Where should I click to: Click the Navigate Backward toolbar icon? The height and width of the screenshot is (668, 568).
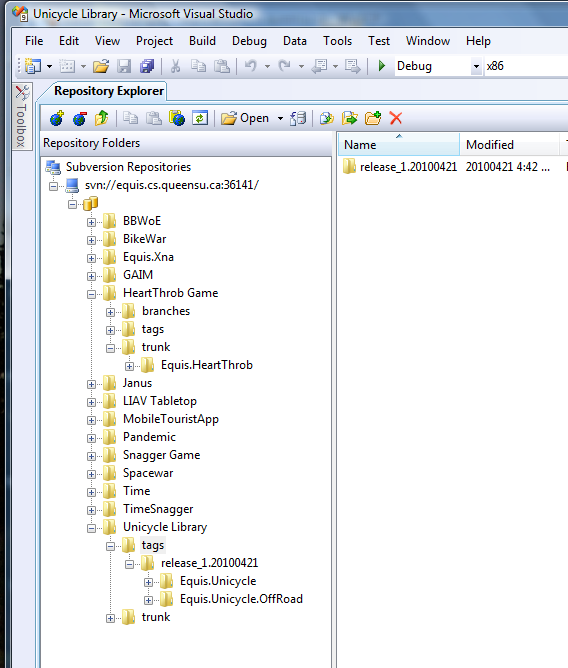tap(319, 66)
